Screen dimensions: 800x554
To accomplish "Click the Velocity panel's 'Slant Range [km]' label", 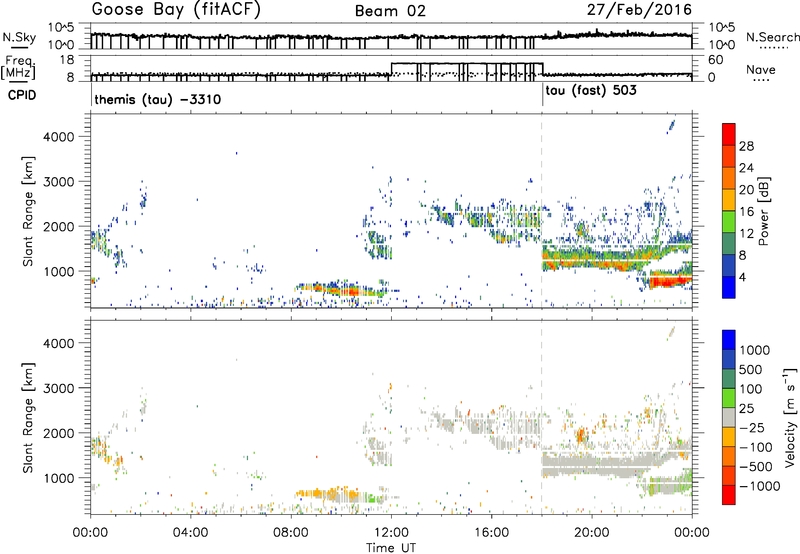I will (28, 418).
